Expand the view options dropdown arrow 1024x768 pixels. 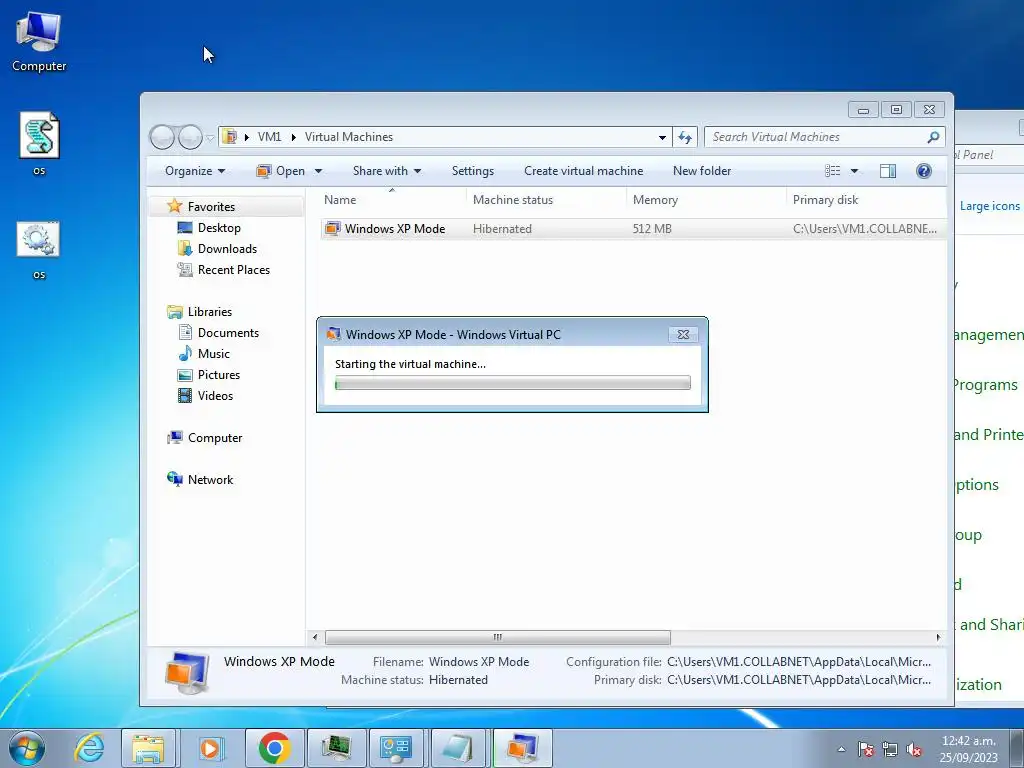[x=854, y=171]
